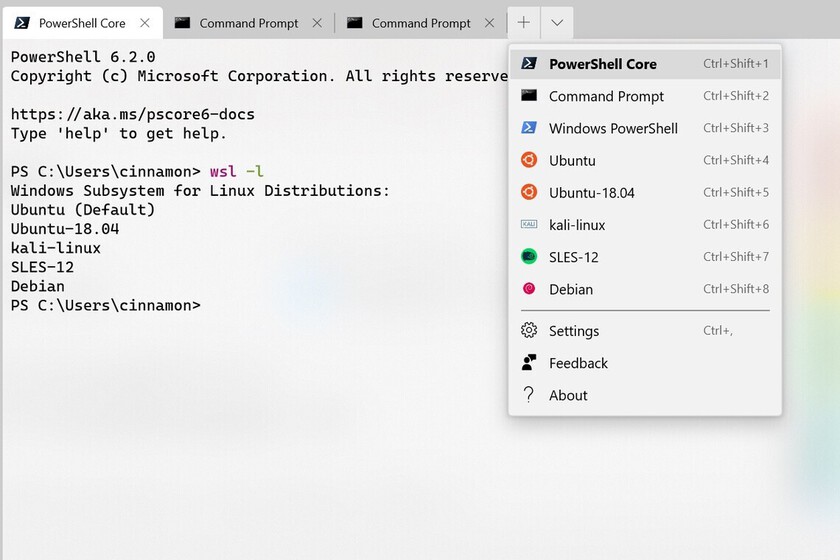Click the Copyright Microsoft Corporation line

pos(259,76)
